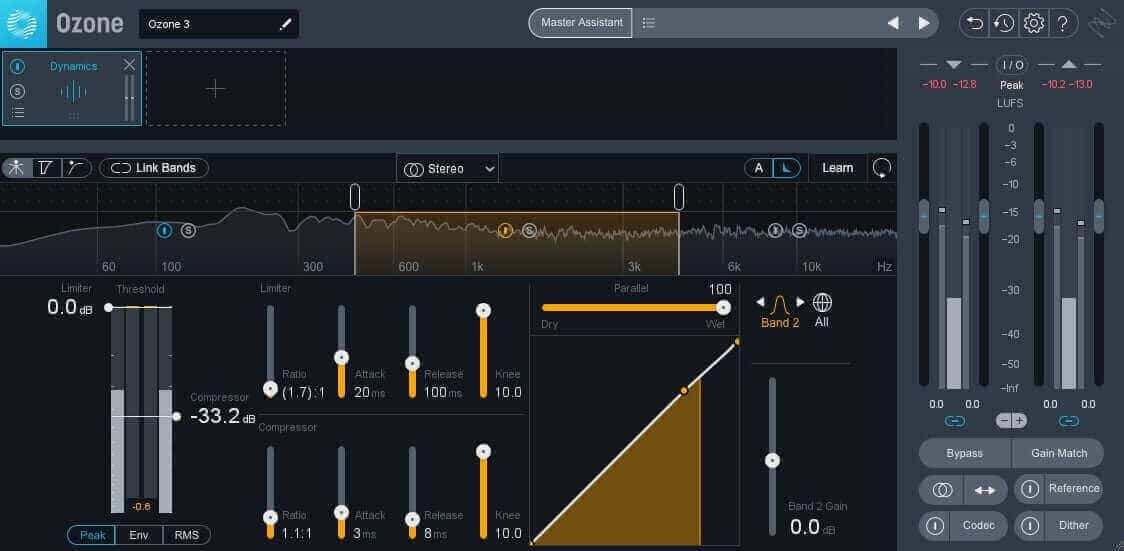1124x551 pixels.
Task: Click Band 2 Gain slider handle
Action: [x=772, y=461]
